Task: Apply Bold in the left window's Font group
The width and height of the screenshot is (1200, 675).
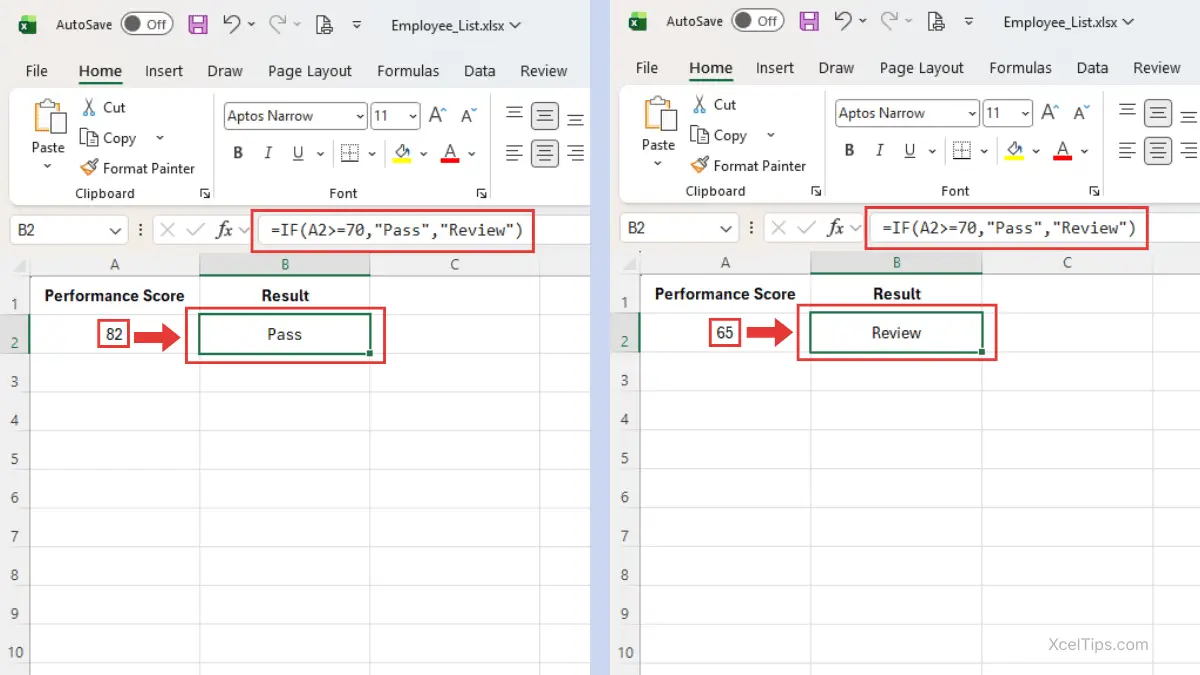Action: [238, 153]
